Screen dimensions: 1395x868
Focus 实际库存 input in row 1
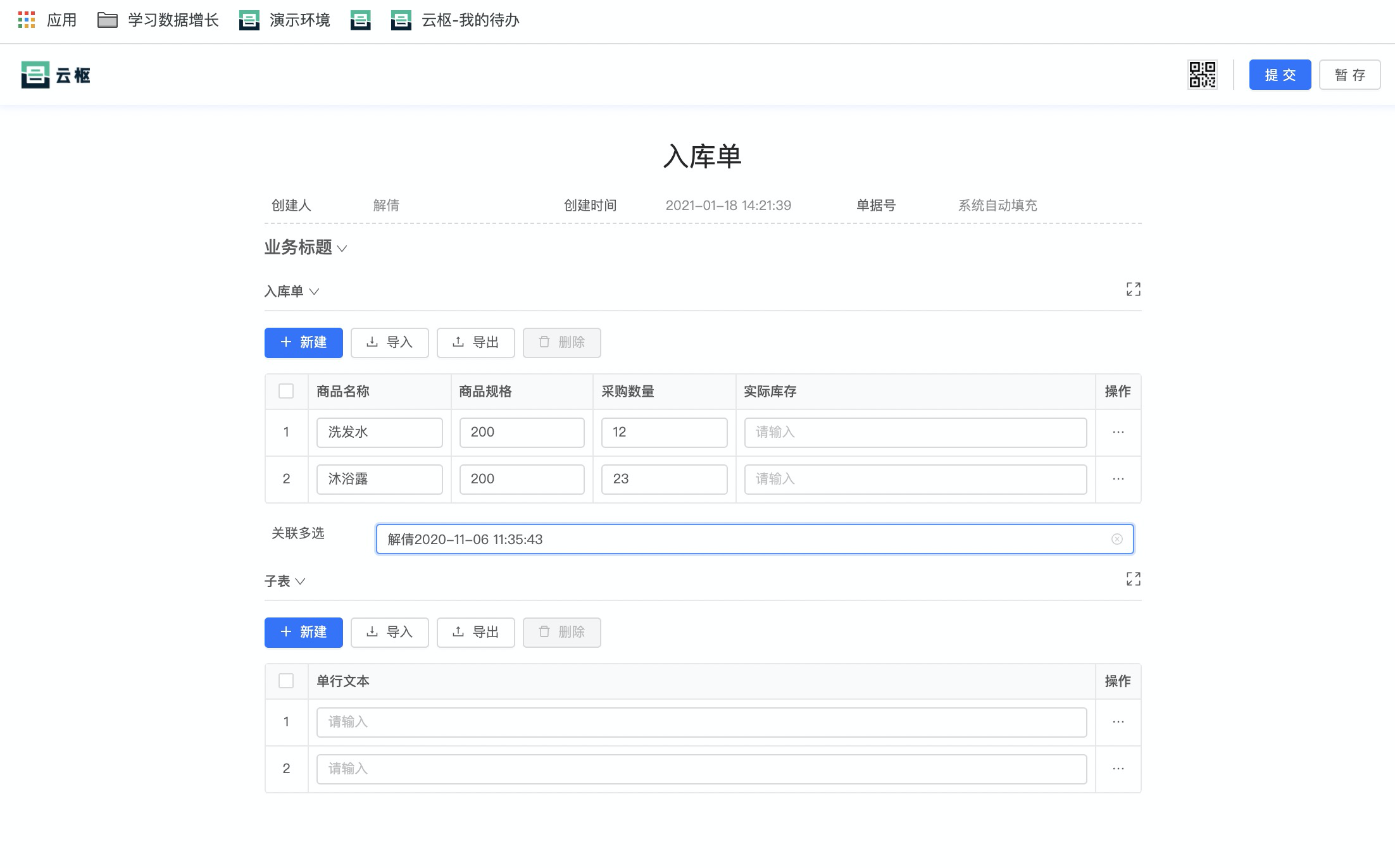point(916,432)
